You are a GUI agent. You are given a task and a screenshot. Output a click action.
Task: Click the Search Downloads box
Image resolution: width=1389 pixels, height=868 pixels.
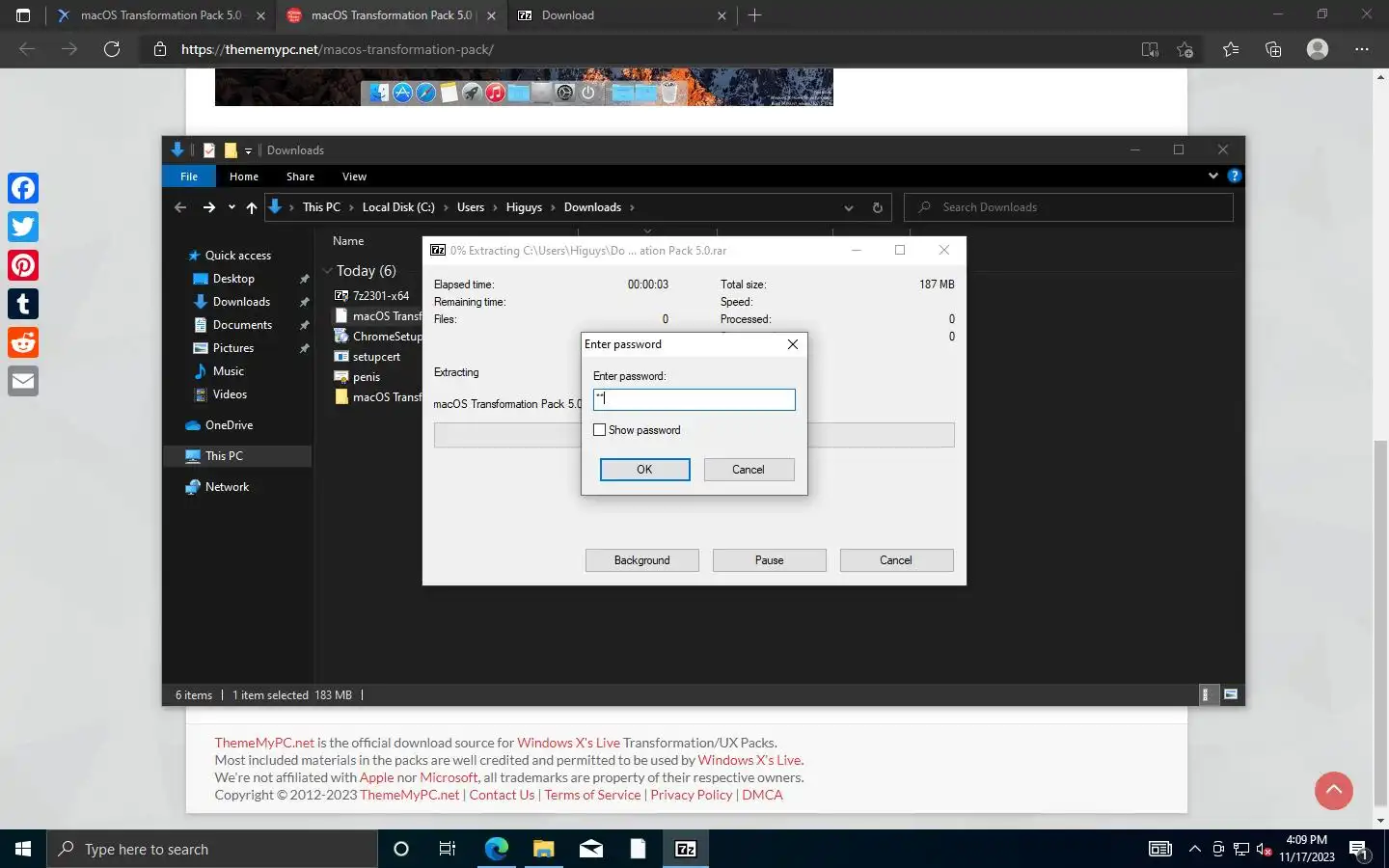click(x=1069, y=207)
